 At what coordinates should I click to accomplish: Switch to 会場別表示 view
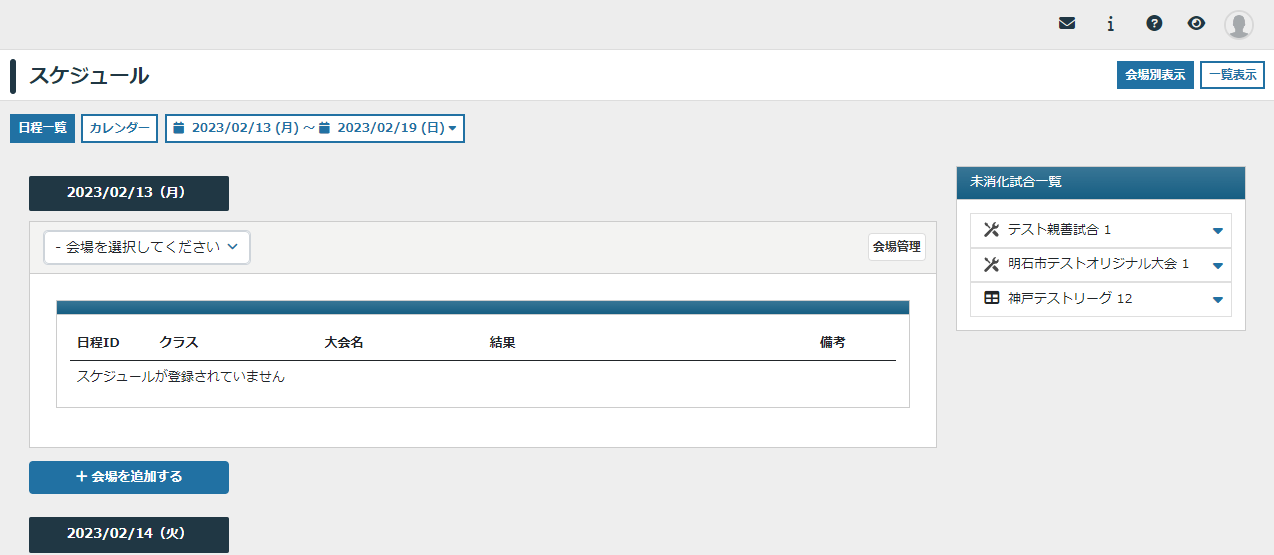[x=1155, y=75]
